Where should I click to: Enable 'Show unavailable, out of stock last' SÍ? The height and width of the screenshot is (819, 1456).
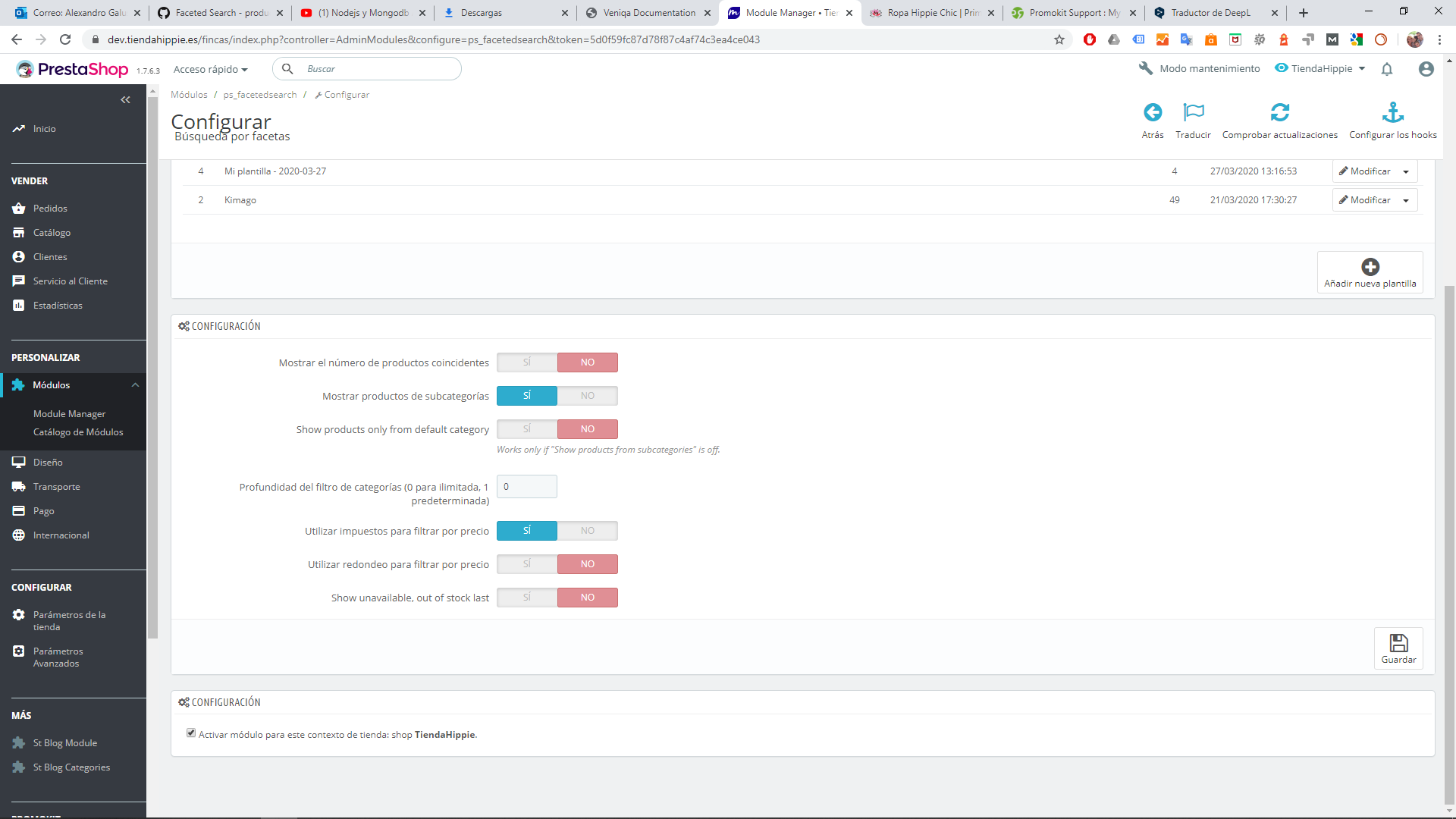(x=527, y=598)
